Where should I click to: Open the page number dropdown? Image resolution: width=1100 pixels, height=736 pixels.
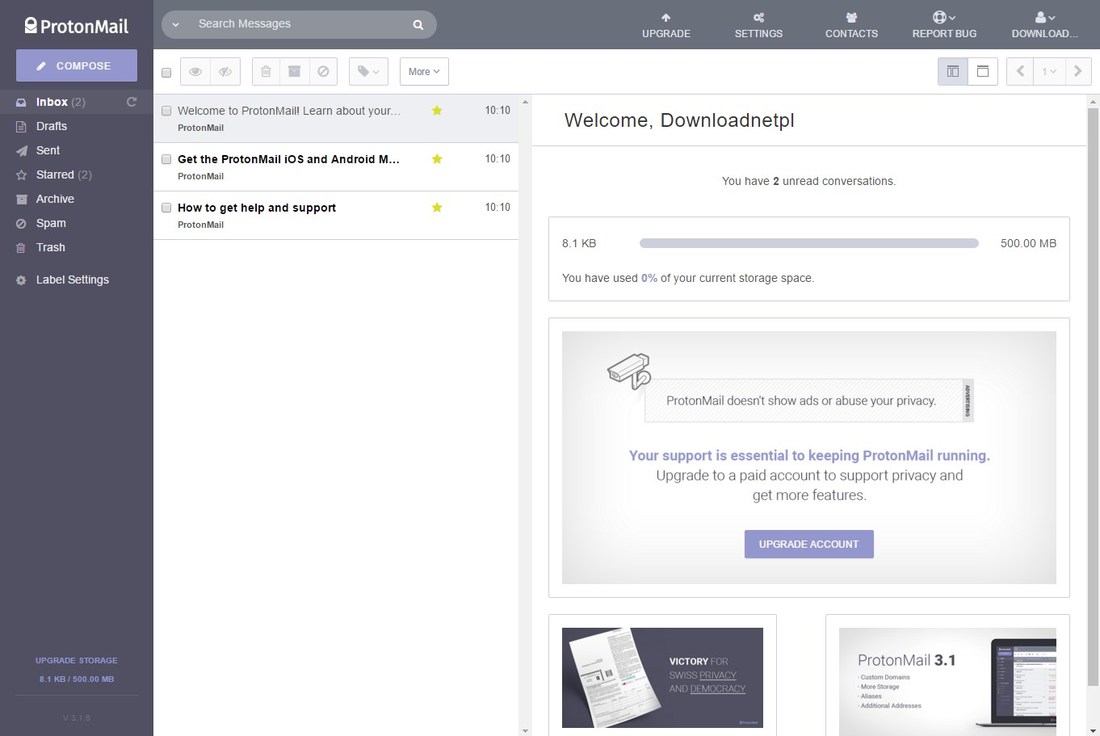[1049, 72]
